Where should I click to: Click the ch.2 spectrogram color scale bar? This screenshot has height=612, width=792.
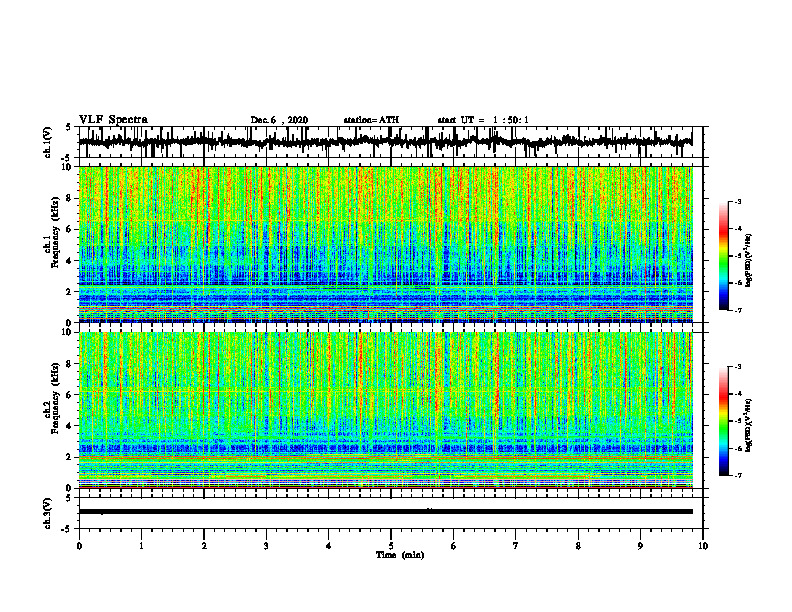[x=723, y=421]
